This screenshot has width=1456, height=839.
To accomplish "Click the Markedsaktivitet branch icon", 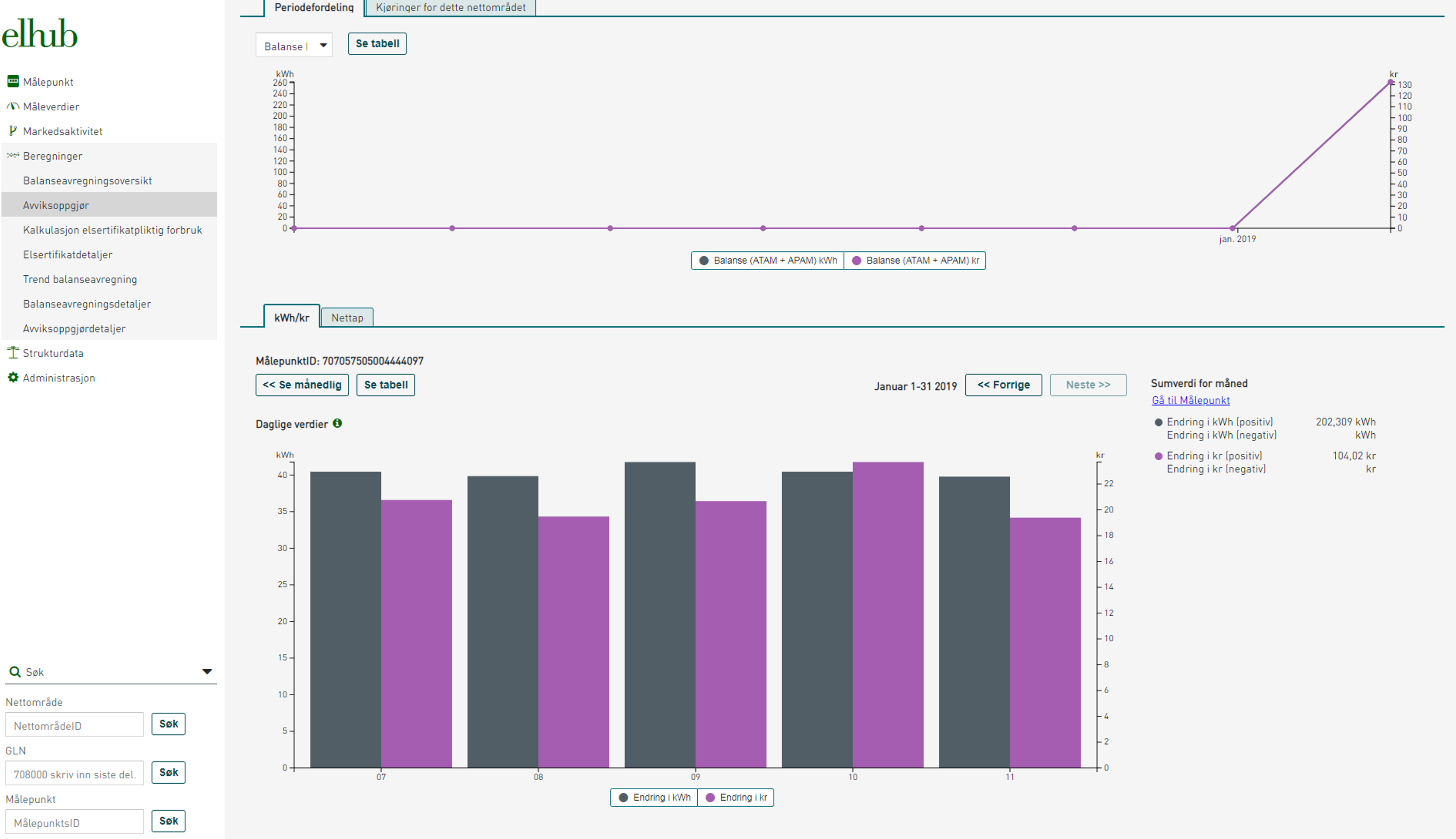I will click(13, 131).
